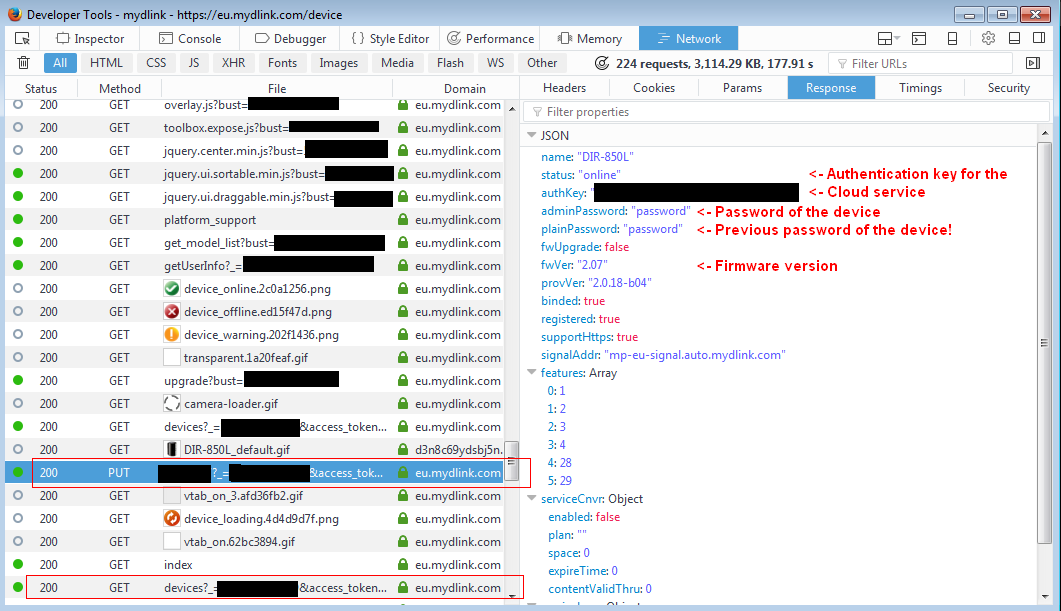Viewport: 1061px width, 611px height.
Task: Collapse the features Array node
Action: 532,372
